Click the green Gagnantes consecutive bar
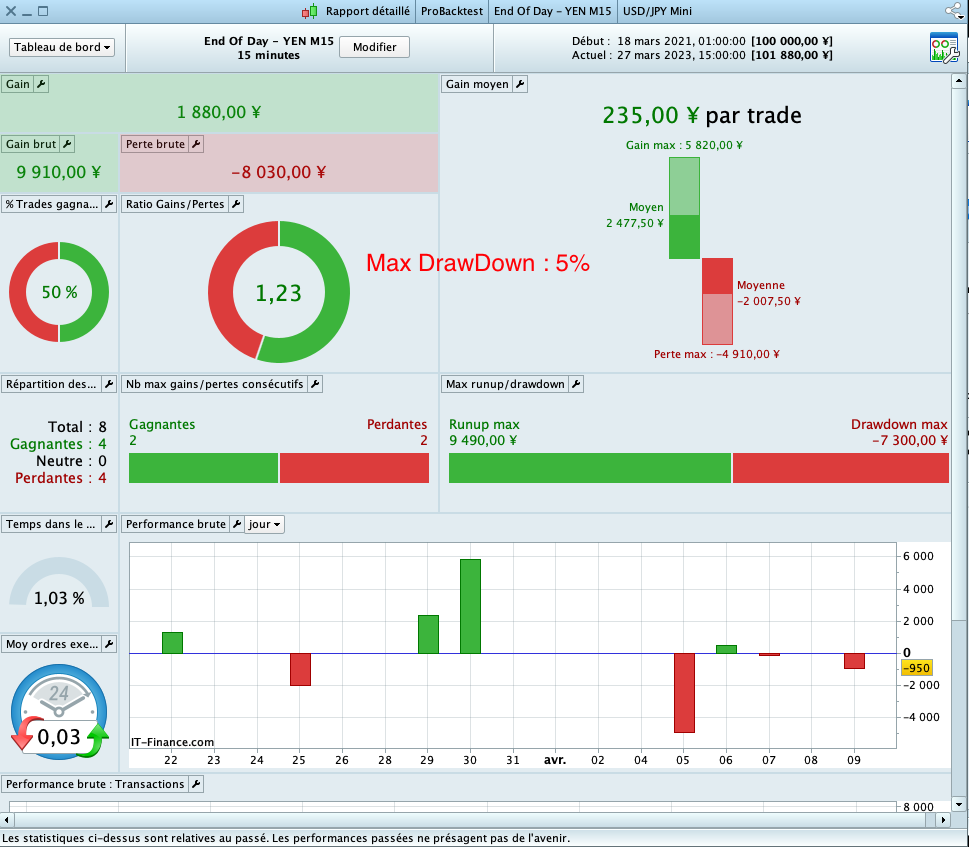The height and width of the screenshot is (847, 969). (x=203, y=468)
